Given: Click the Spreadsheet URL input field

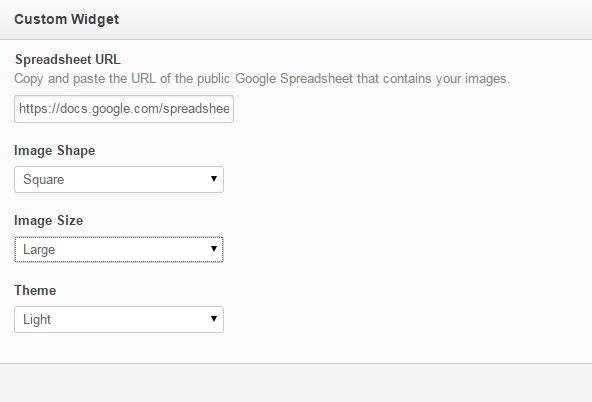Looking at the screenshot, I should (124, 109).
